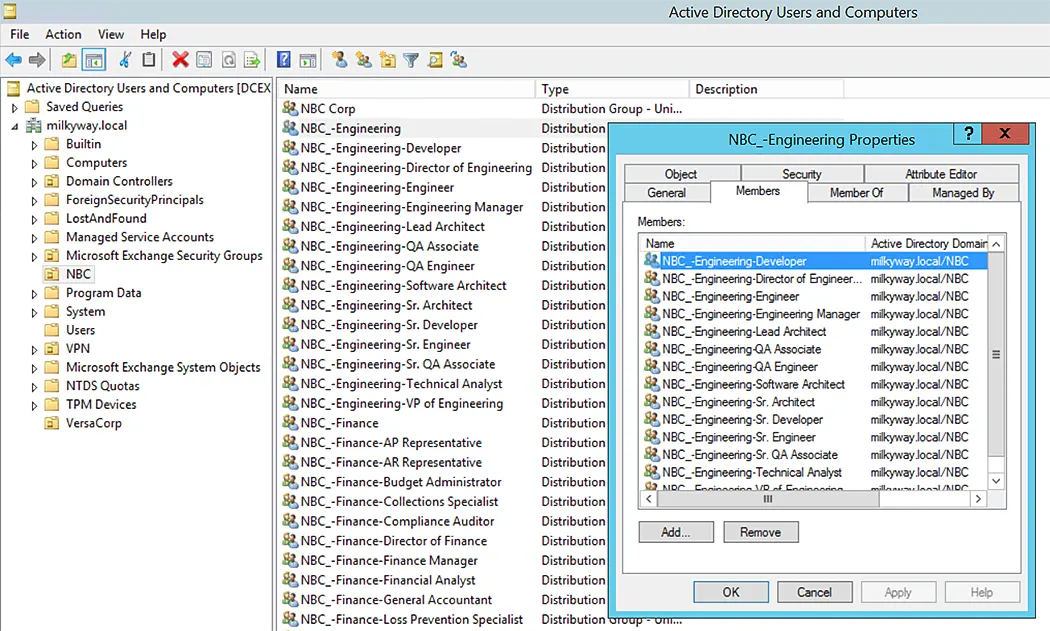The image size is (1050, 631).
Task: Sort main list by the Type column header
Action: coord(611,89)
